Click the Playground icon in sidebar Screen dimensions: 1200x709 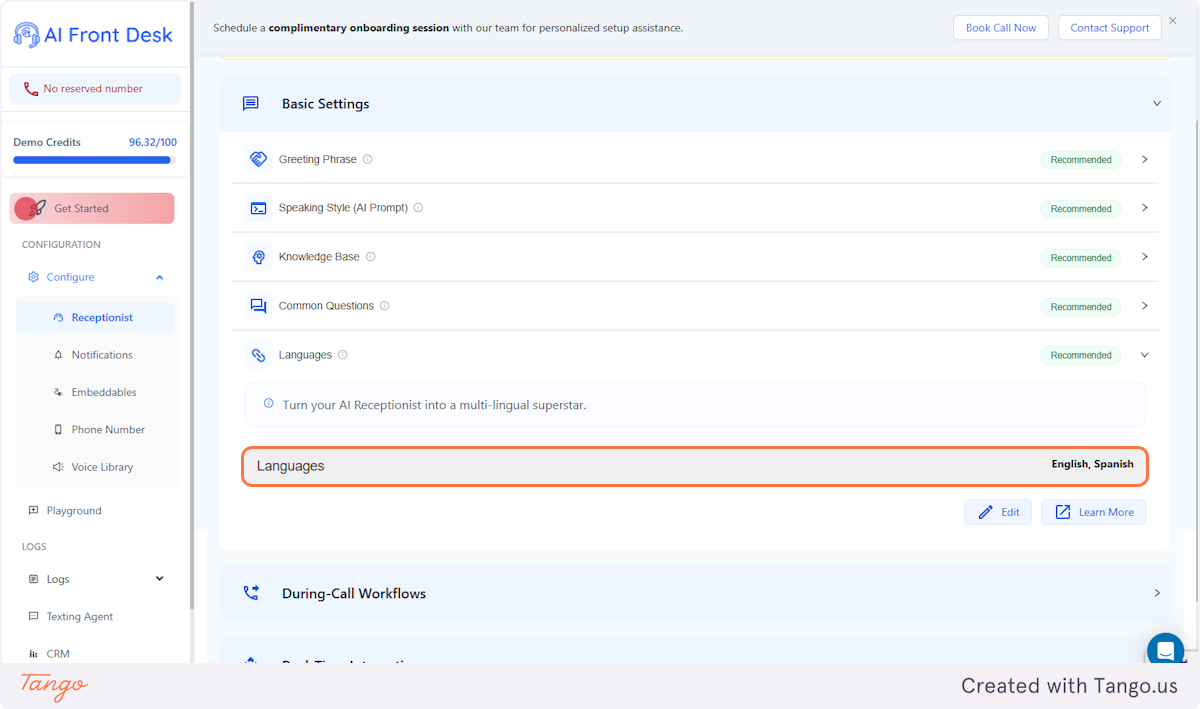[x=33, y=510]
